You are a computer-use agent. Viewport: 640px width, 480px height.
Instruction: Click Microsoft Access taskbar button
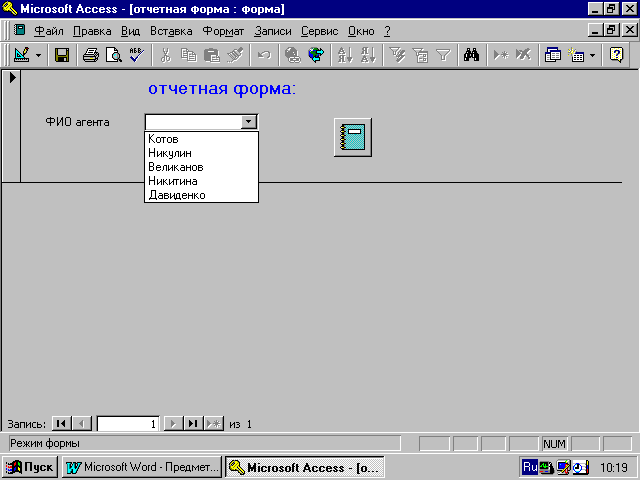coord(304,467)
